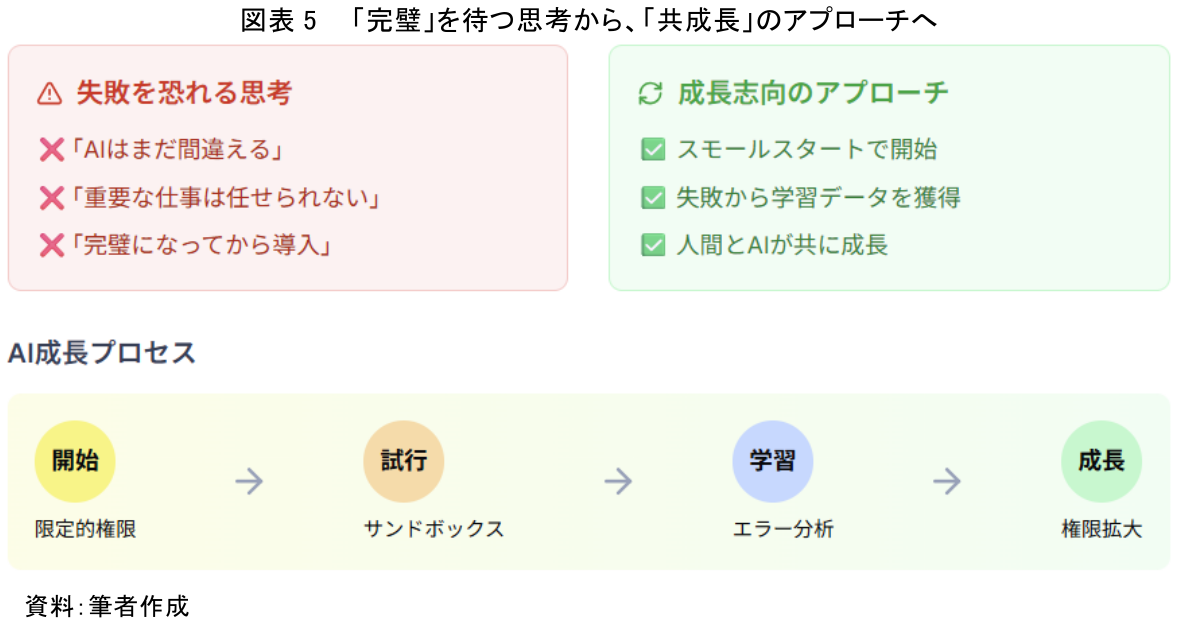Click the blue 学習 circle
The height and width of the screenshot is (624, 1179).
pyautogui.click(x=772, y=461)
